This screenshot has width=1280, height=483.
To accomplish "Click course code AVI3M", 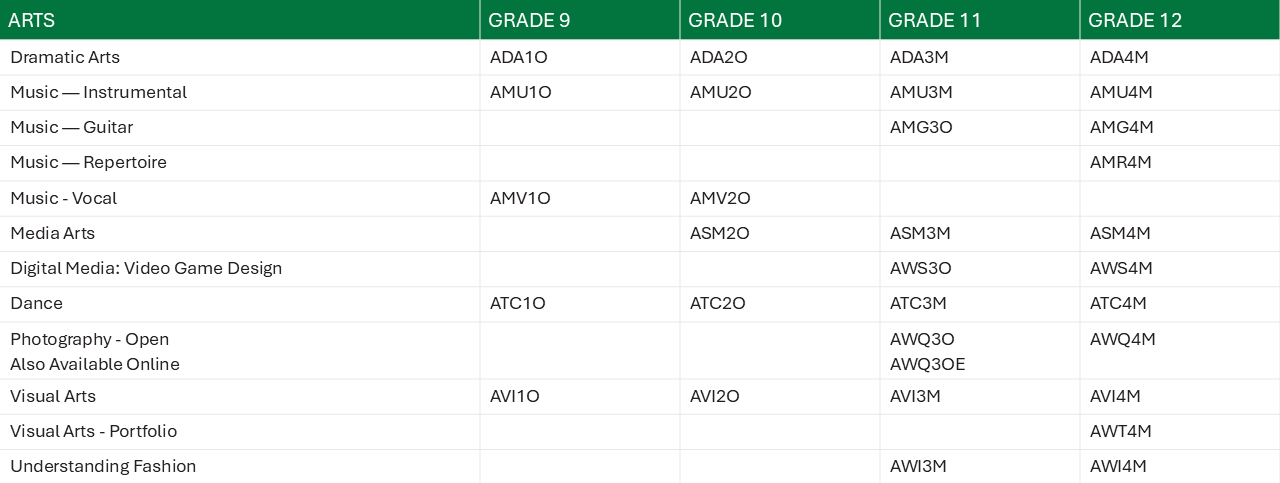I will tap(918, 396).
